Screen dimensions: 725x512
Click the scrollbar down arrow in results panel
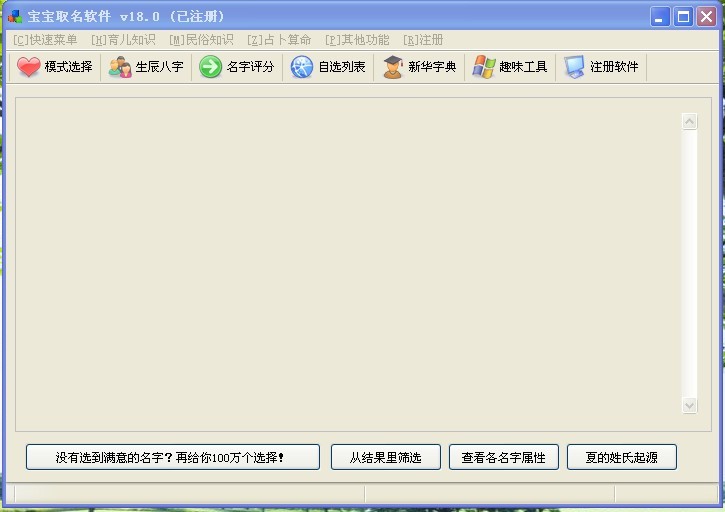(x=689, y=406)
